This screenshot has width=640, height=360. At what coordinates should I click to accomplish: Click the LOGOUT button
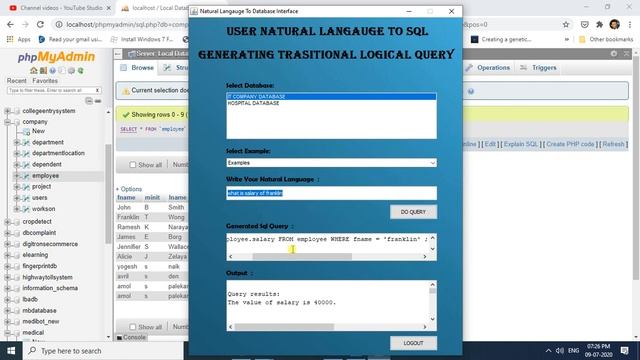pyautogui.click(x=413, y=343)
